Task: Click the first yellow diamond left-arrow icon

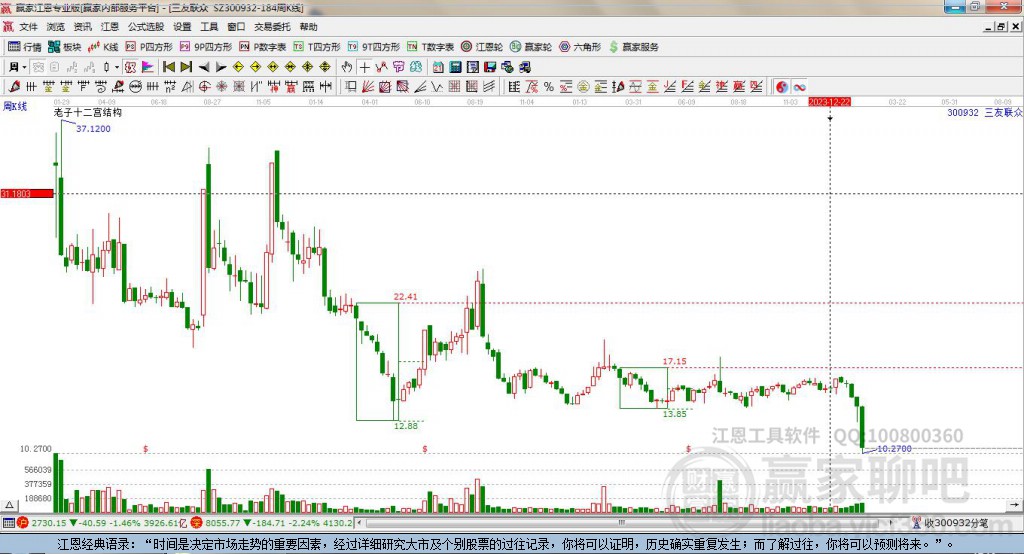Action: tap(238, 67)
